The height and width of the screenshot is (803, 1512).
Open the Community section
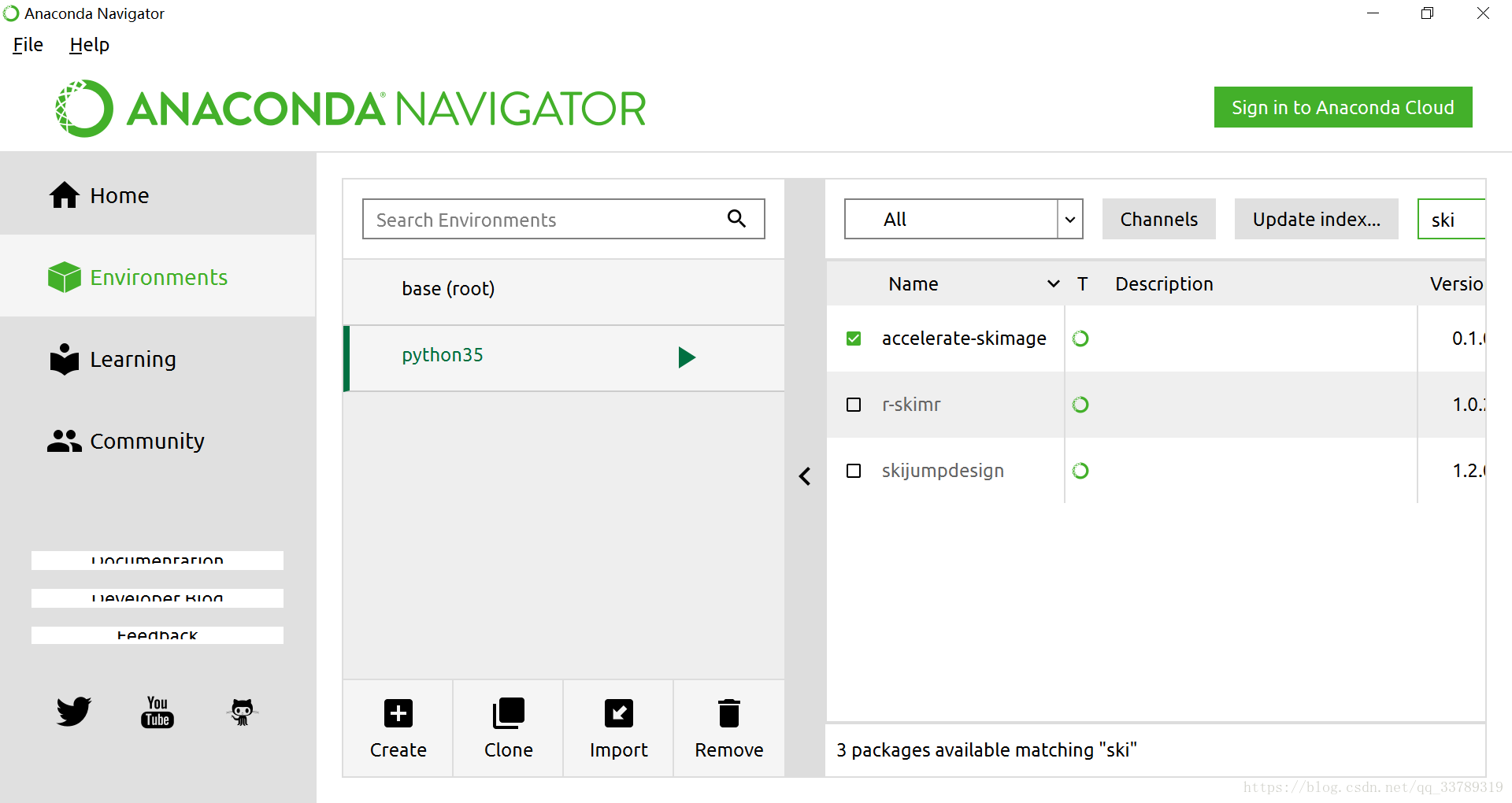(x=157, y=441)
